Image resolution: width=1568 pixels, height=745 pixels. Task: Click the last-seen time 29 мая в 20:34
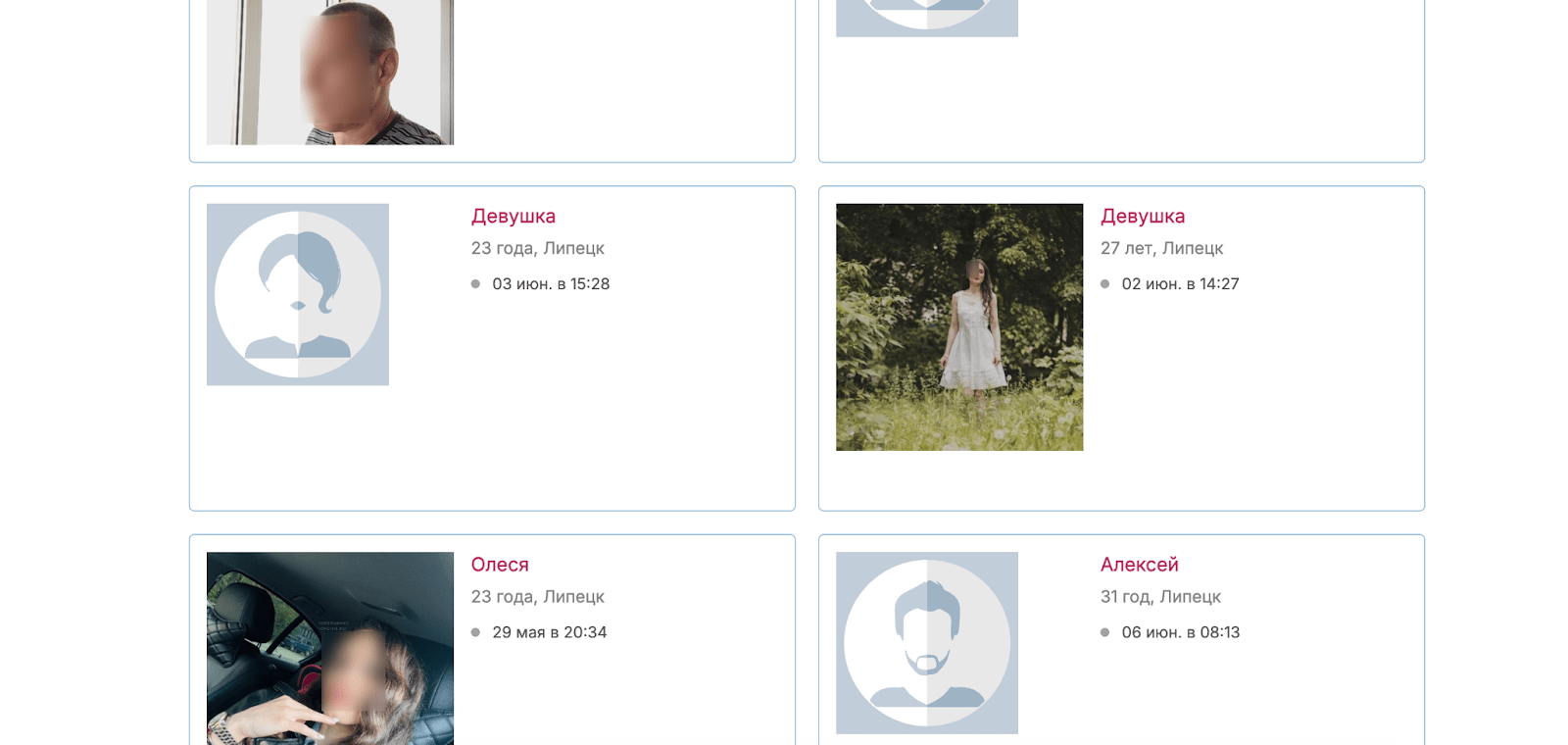550,632
